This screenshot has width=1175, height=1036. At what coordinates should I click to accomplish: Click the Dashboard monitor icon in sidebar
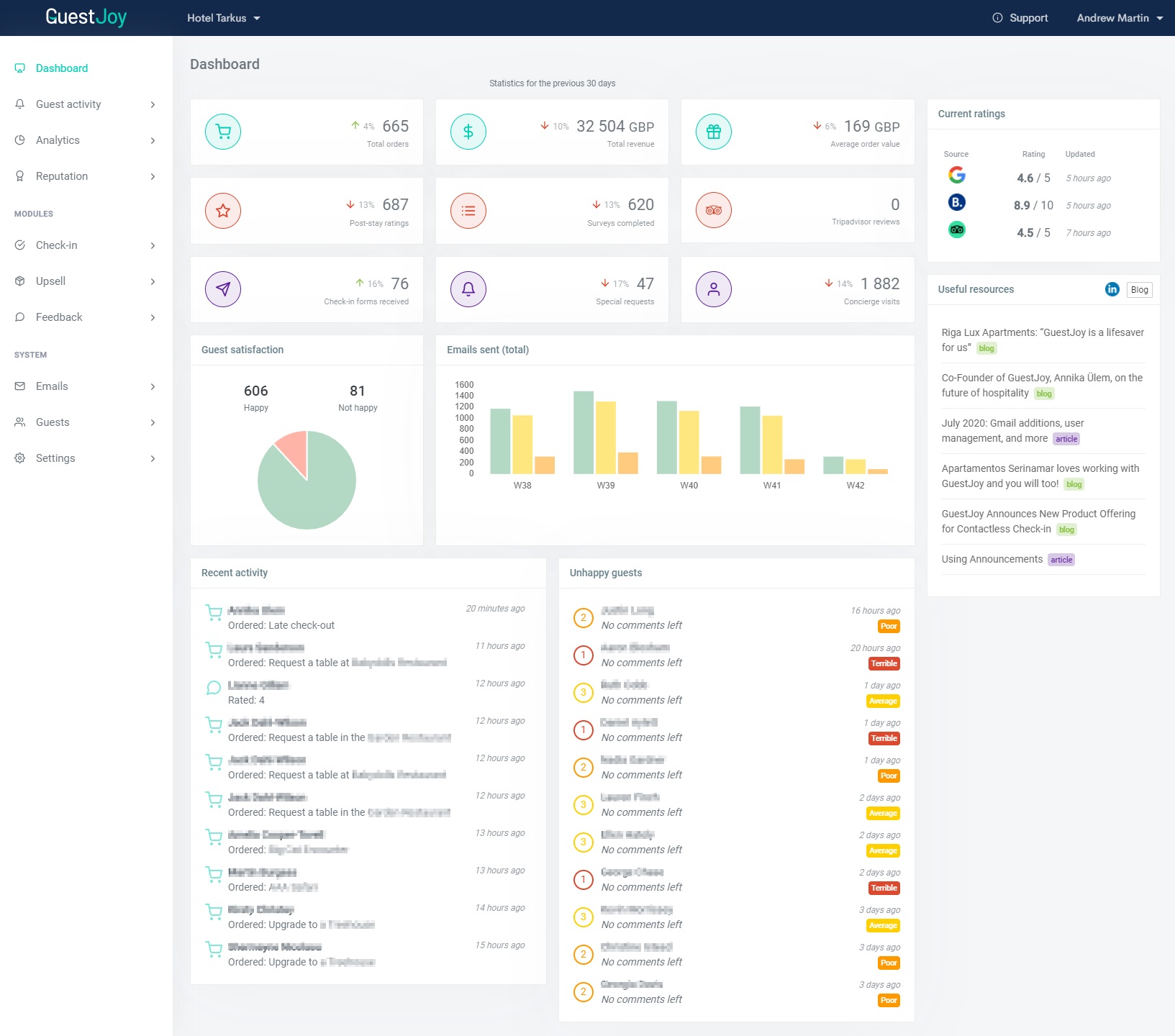click(x=20, y=68)
